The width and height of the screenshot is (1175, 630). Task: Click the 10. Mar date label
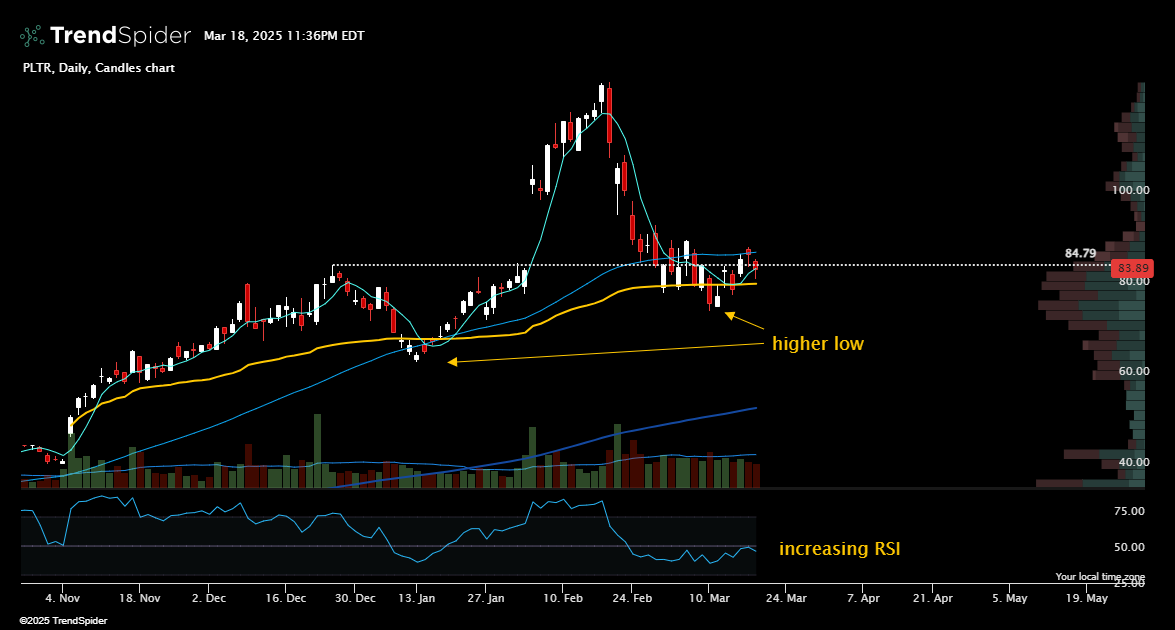pos(709,598)
